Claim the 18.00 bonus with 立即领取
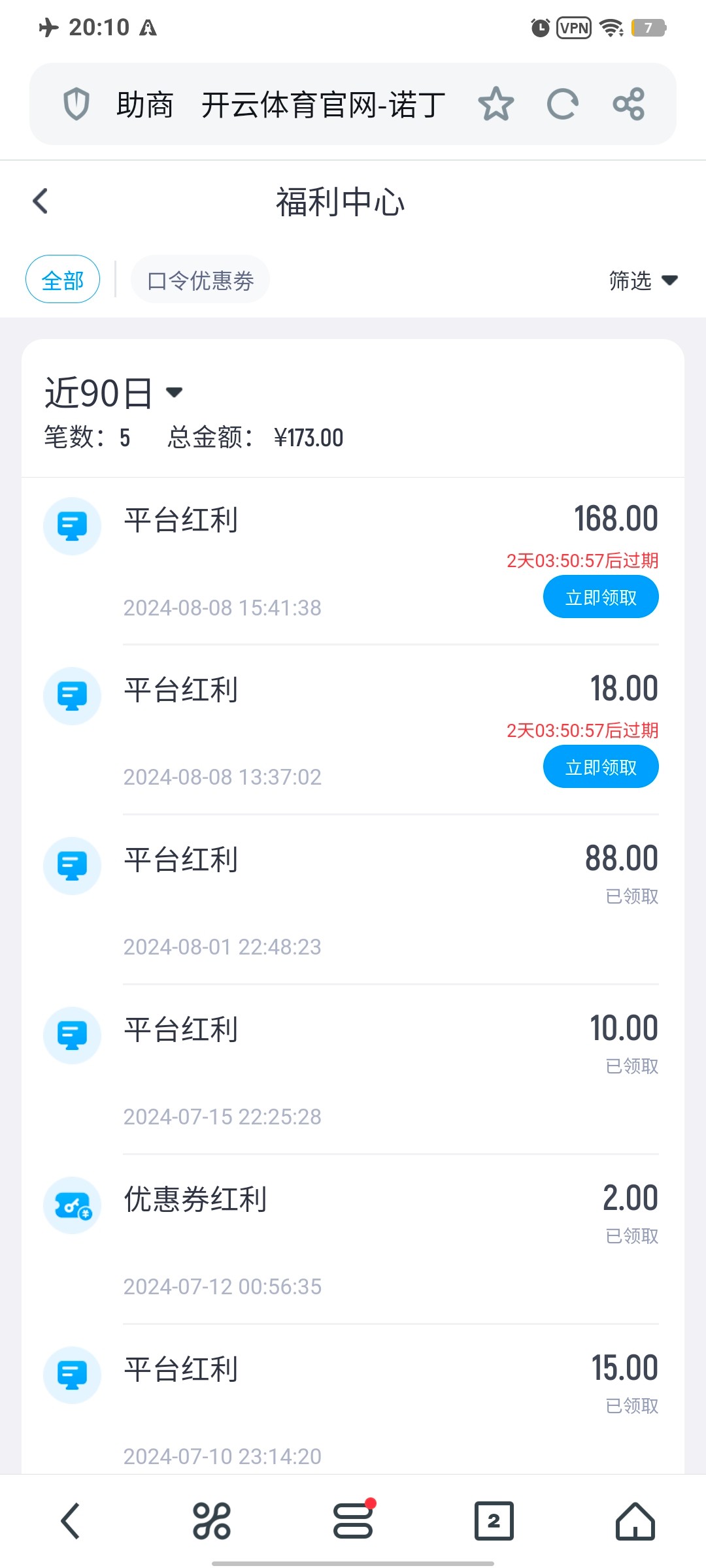The height and width of the screenshot is (1568, 706). 600,767
